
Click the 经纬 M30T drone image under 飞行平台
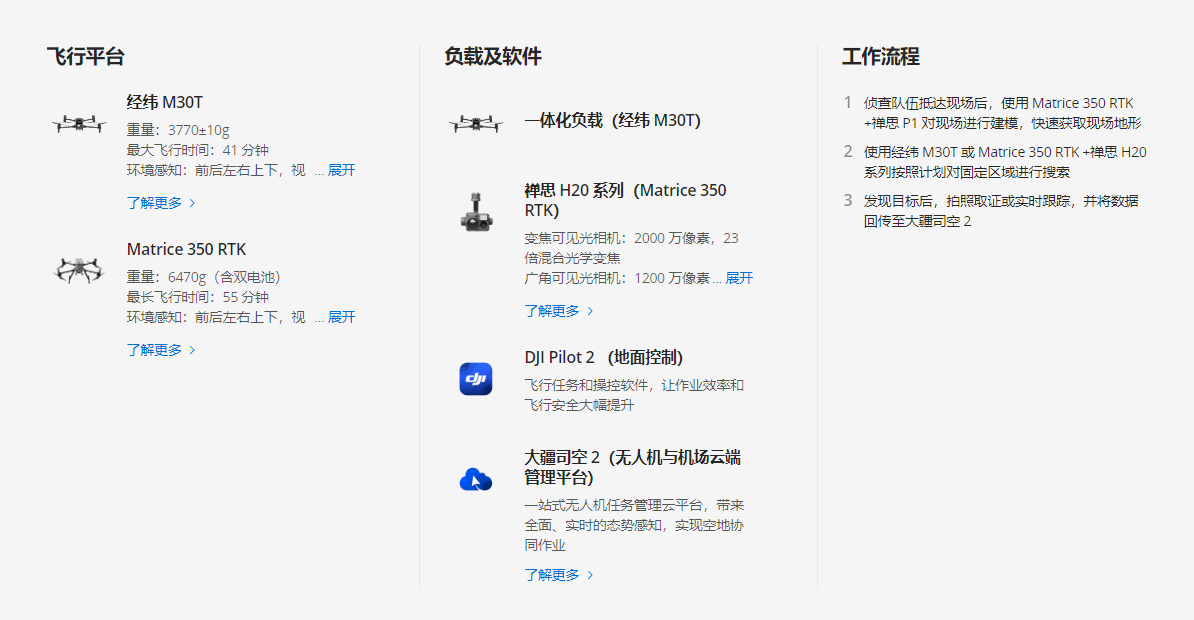point(79,124)
